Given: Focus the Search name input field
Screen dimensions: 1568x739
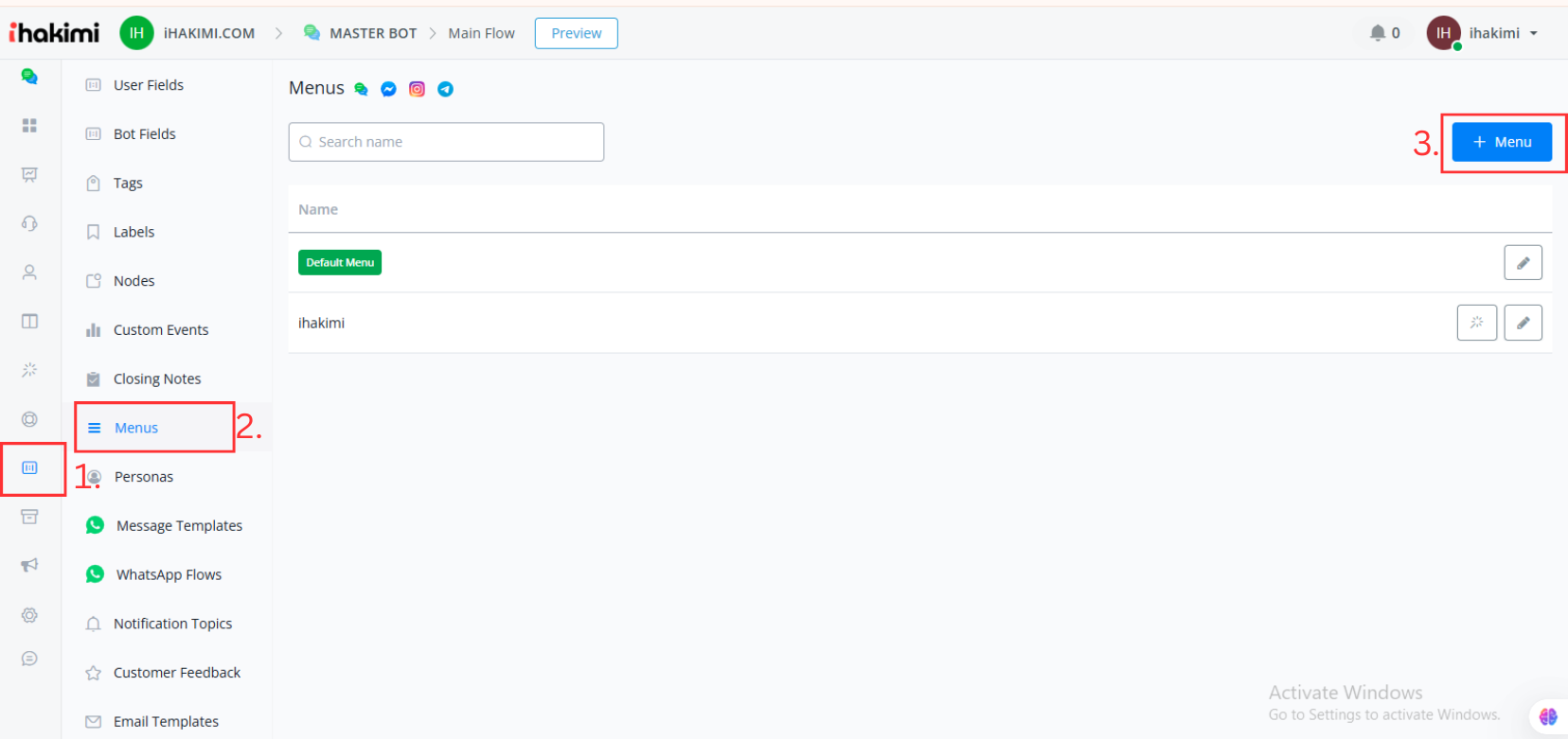Looking at the screenshot, I should (446, 142).
